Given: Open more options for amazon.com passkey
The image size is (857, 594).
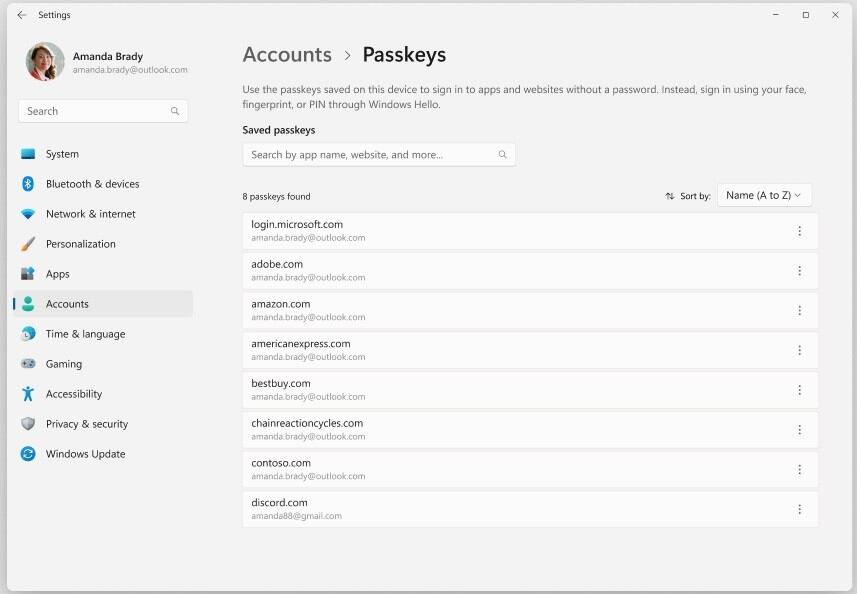Looking at the screenshot, I should pos(799,311).
